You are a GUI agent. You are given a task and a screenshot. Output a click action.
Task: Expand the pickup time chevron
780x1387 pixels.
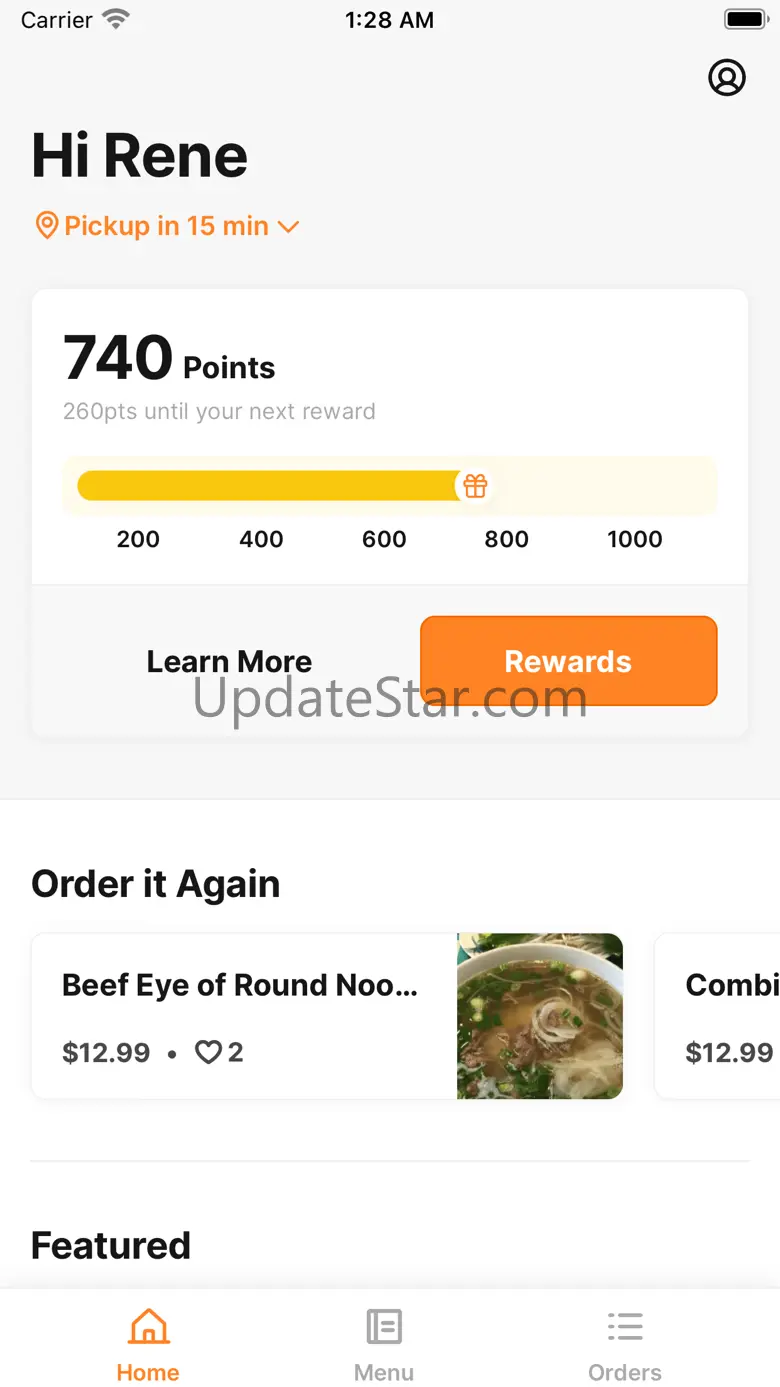288,227
